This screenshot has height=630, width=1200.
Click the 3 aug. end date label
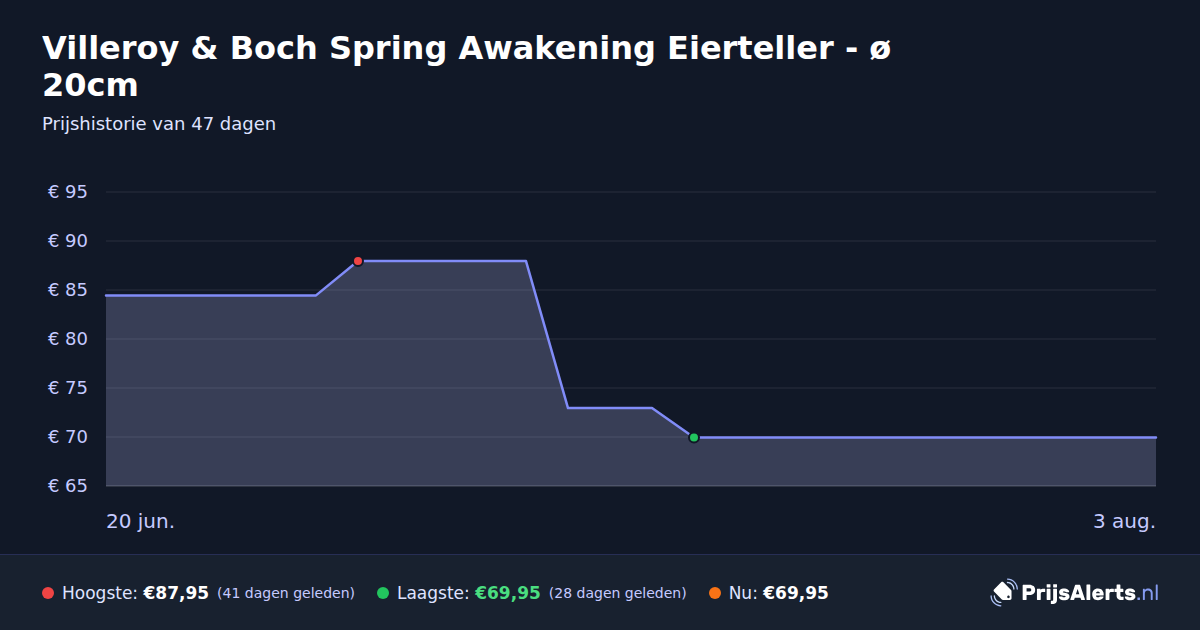[x=1124, y=522]
